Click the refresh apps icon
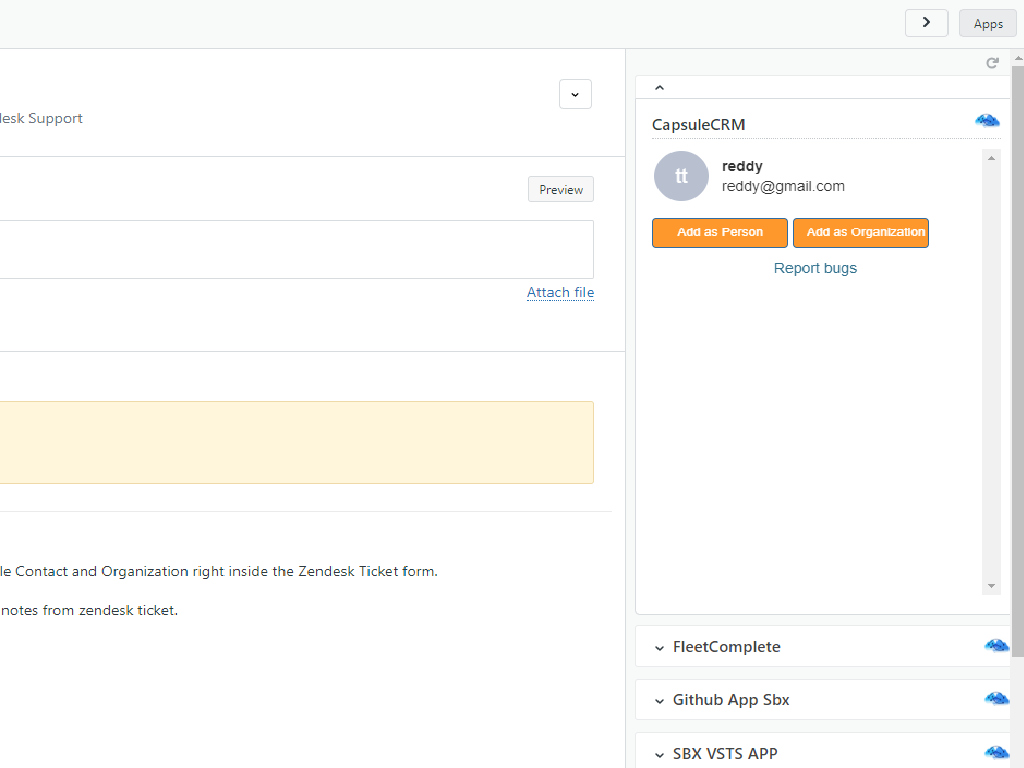The image size is (1024, 768). (x=992, y=63)
